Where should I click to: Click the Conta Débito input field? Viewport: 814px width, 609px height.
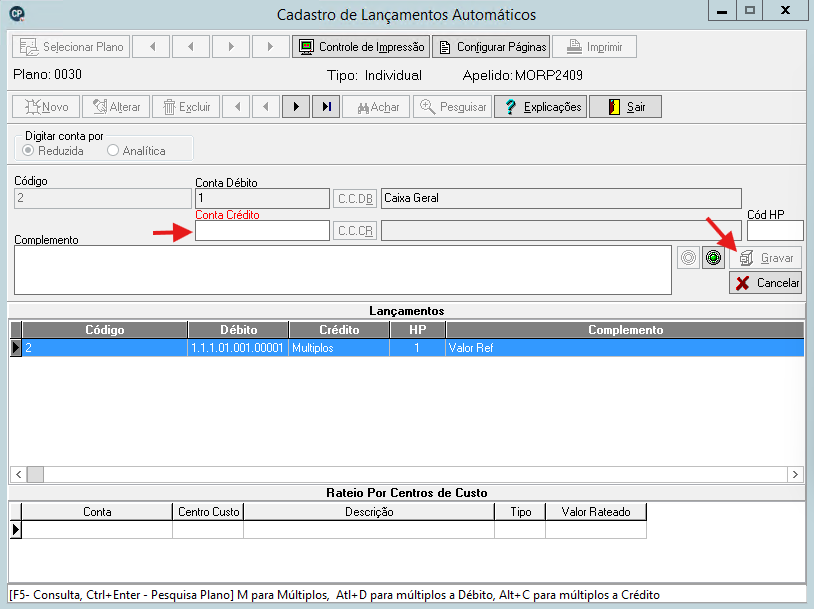262,198
